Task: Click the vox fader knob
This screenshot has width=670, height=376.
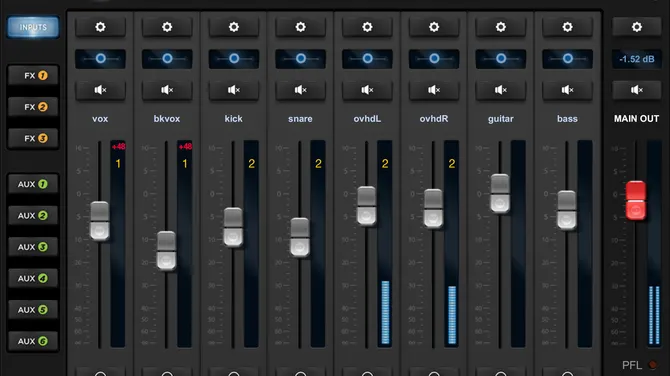Action: tap(100, 221)
